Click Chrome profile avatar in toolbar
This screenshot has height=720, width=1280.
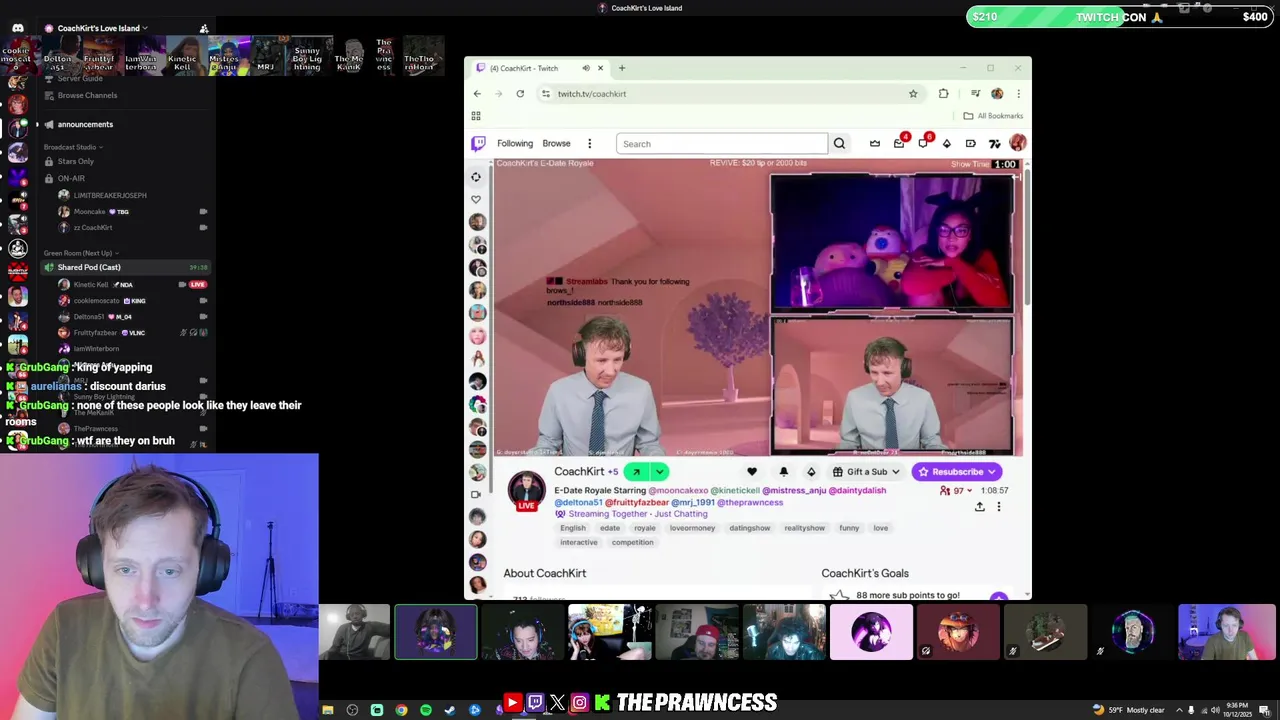997,94
